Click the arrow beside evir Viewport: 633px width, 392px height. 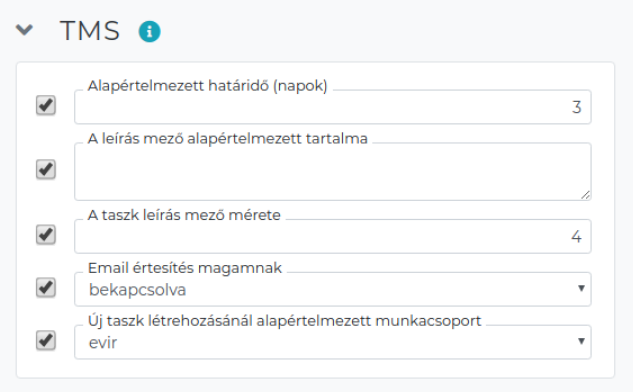pos(581,341)
